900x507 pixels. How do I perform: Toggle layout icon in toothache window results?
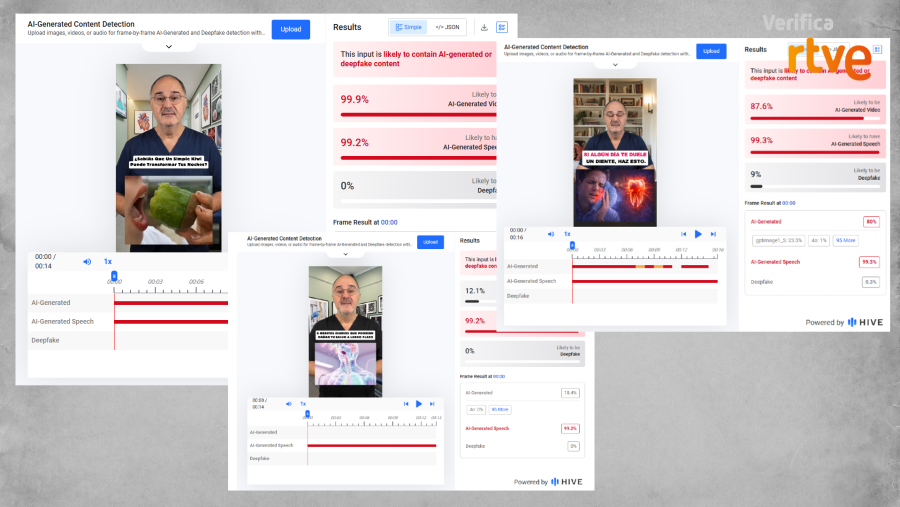[877, 49]
